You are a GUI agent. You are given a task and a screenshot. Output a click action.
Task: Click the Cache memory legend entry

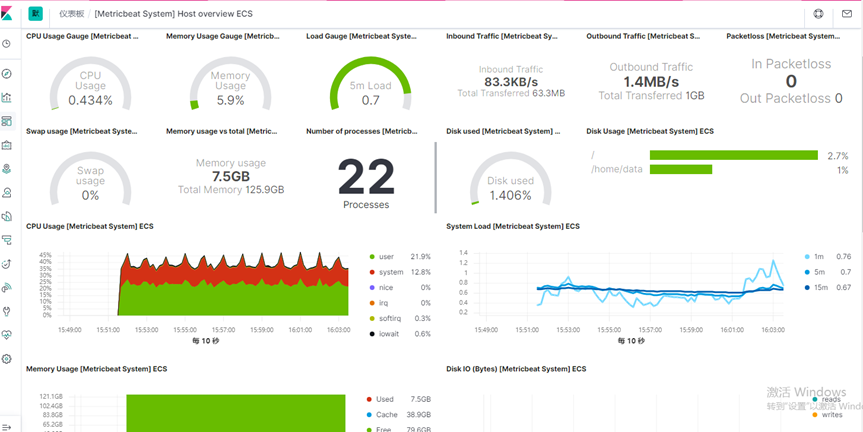(x=400, y=415)
